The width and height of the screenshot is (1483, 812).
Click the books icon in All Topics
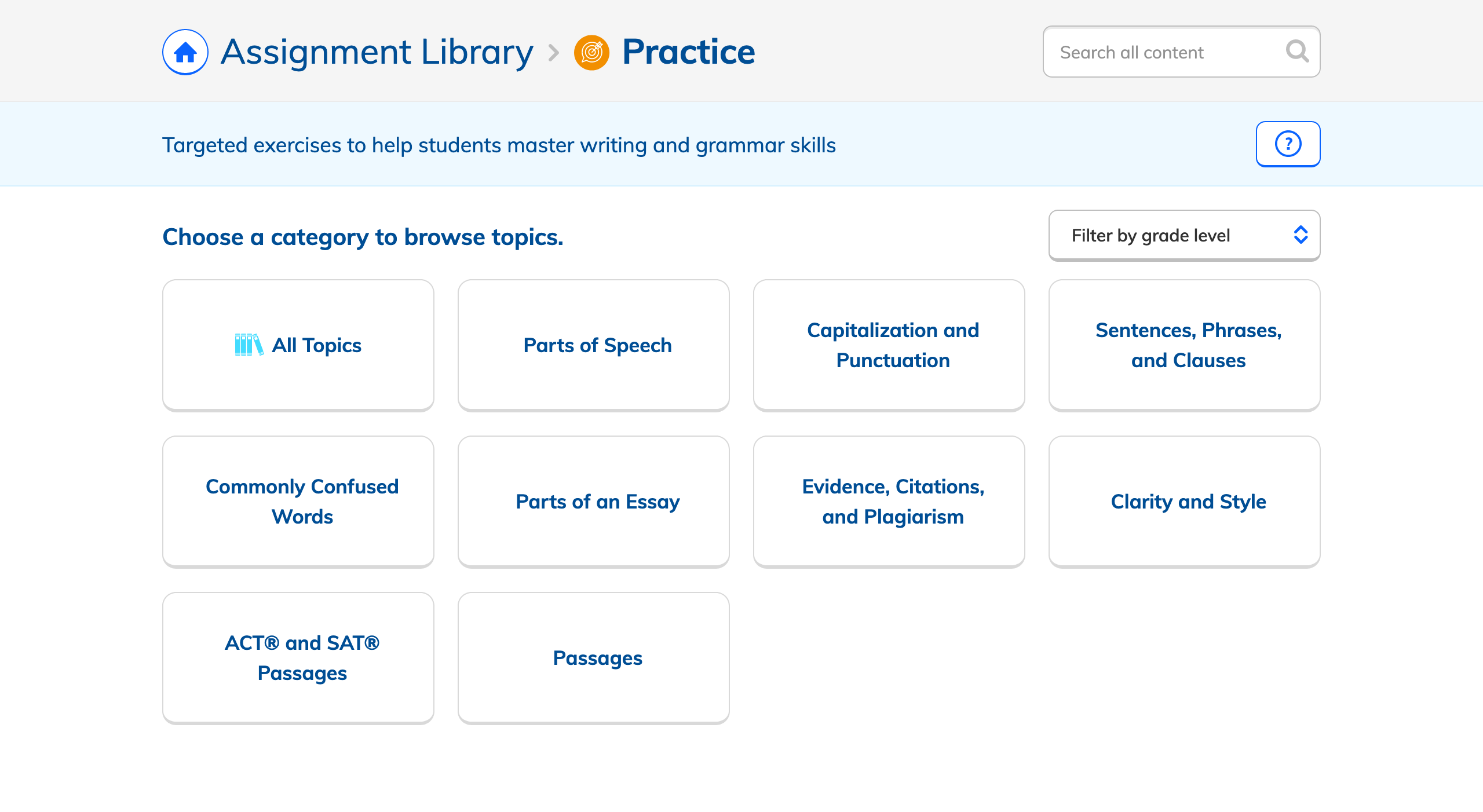click(x=249, y=345)
